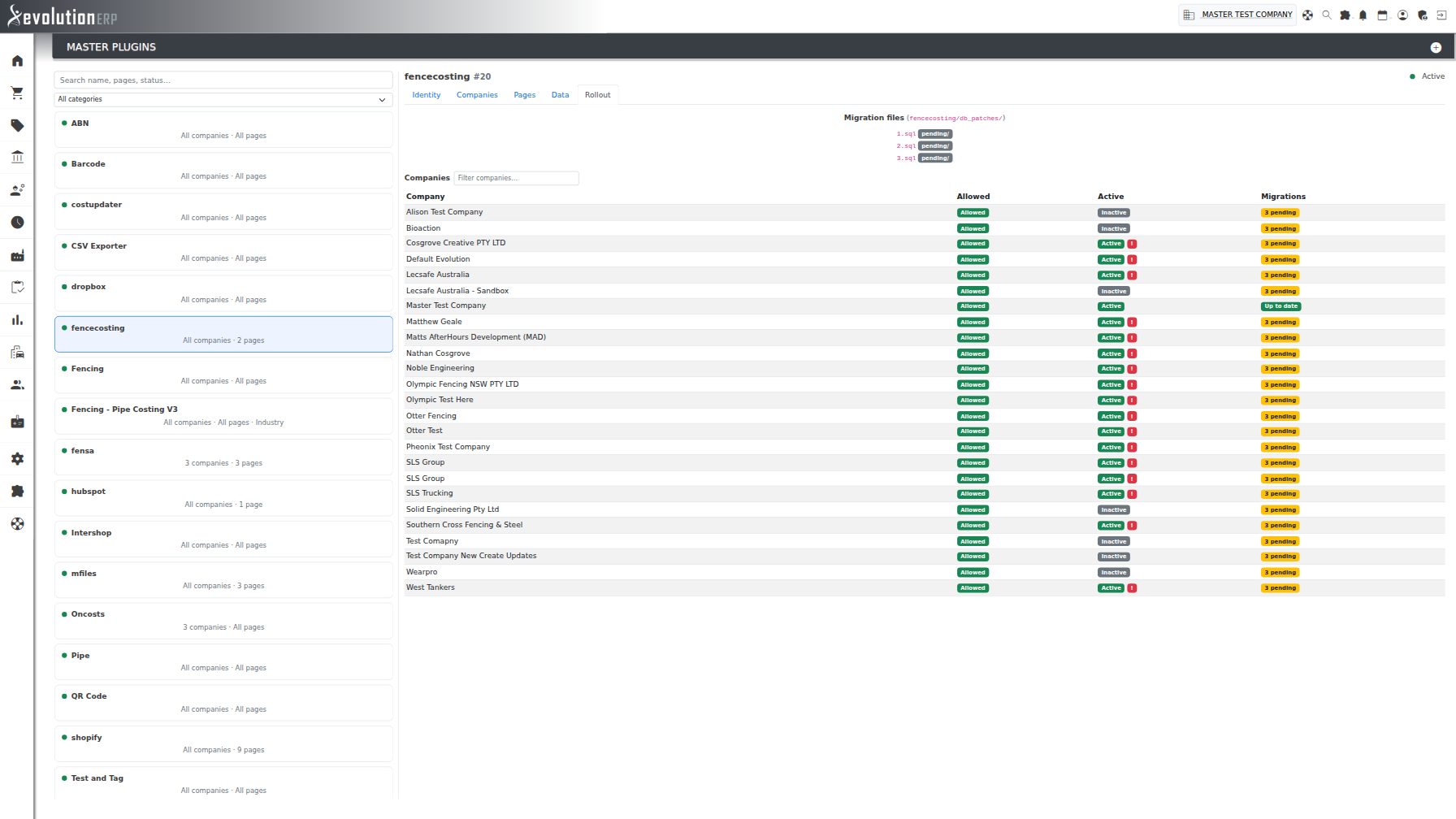Image resolution: width=1456 pixels, height=819 pixels.
Task: Open the Master Test Company selector
Action: coord(1237,15)
